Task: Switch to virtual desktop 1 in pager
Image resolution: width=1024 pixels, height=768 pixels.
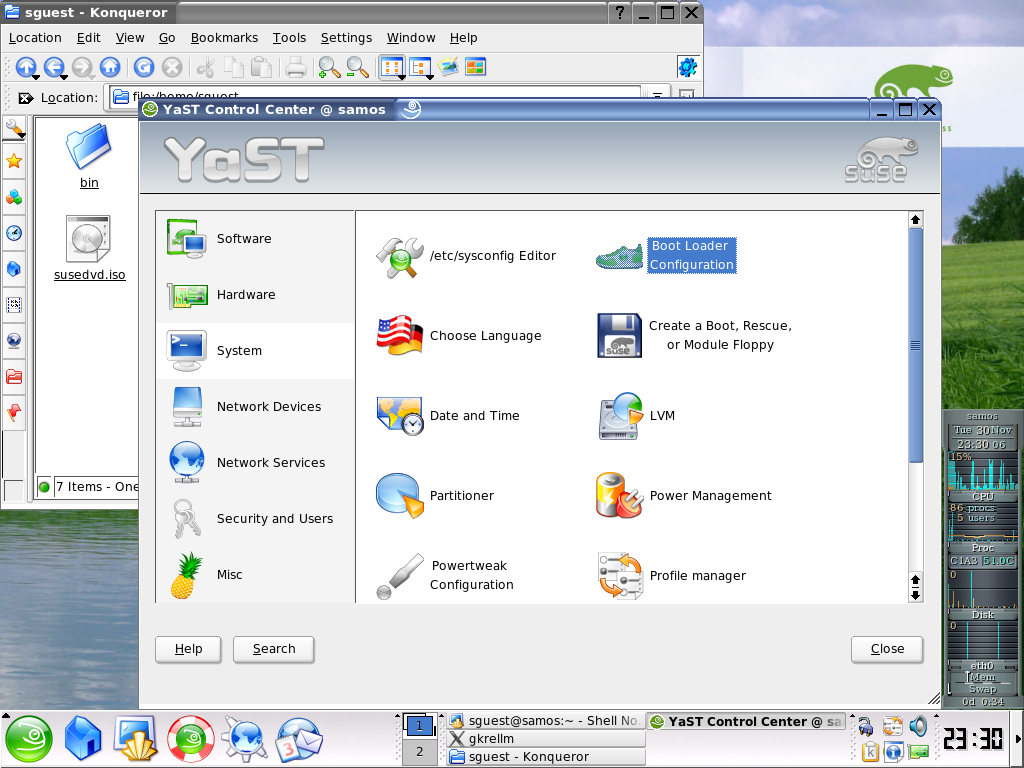Action: tap(419, 725)
